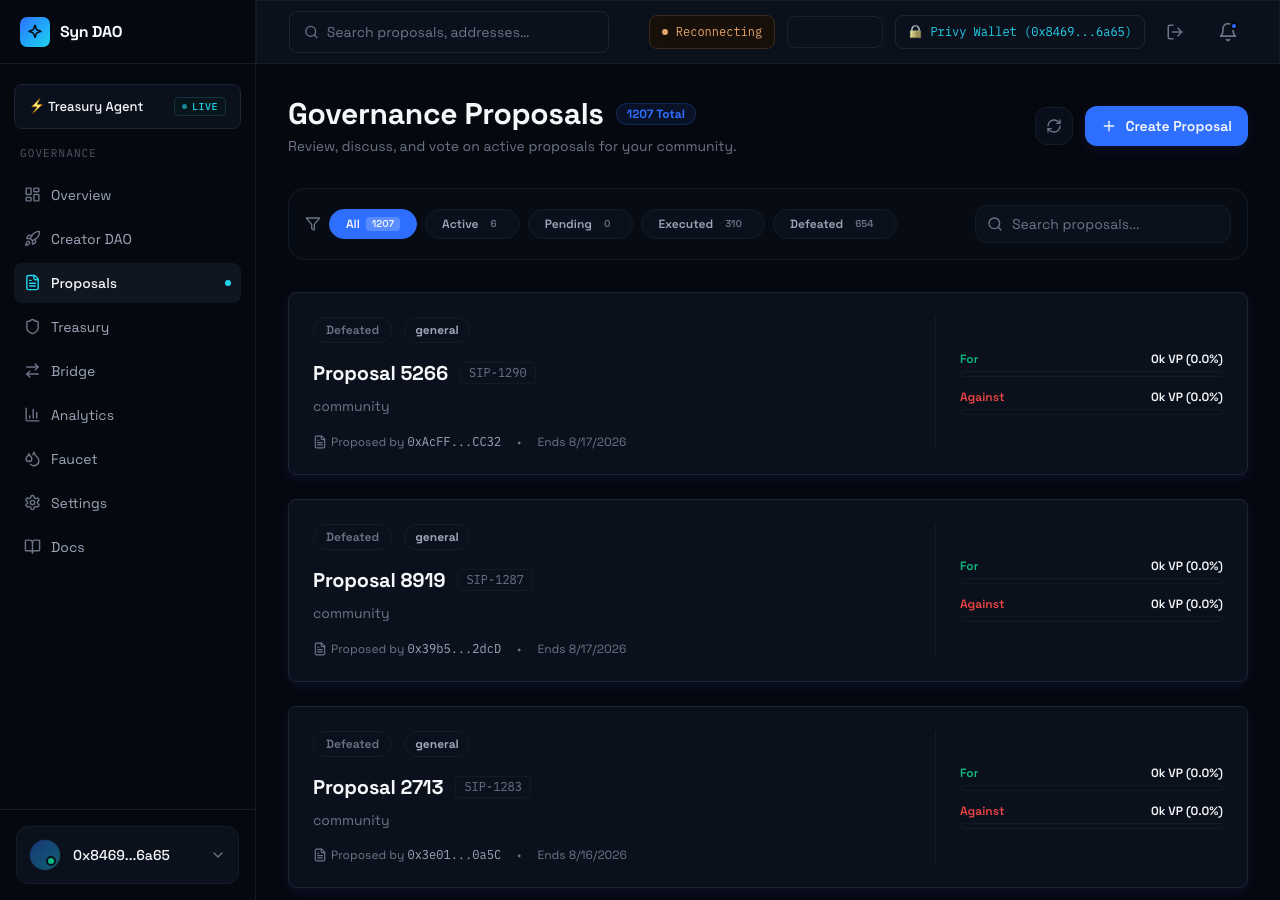The height and width of the screenshot is (900, 1280).
Task: Refresh the proposals list with the circular-arrows icon
Action: [1054, 126]
